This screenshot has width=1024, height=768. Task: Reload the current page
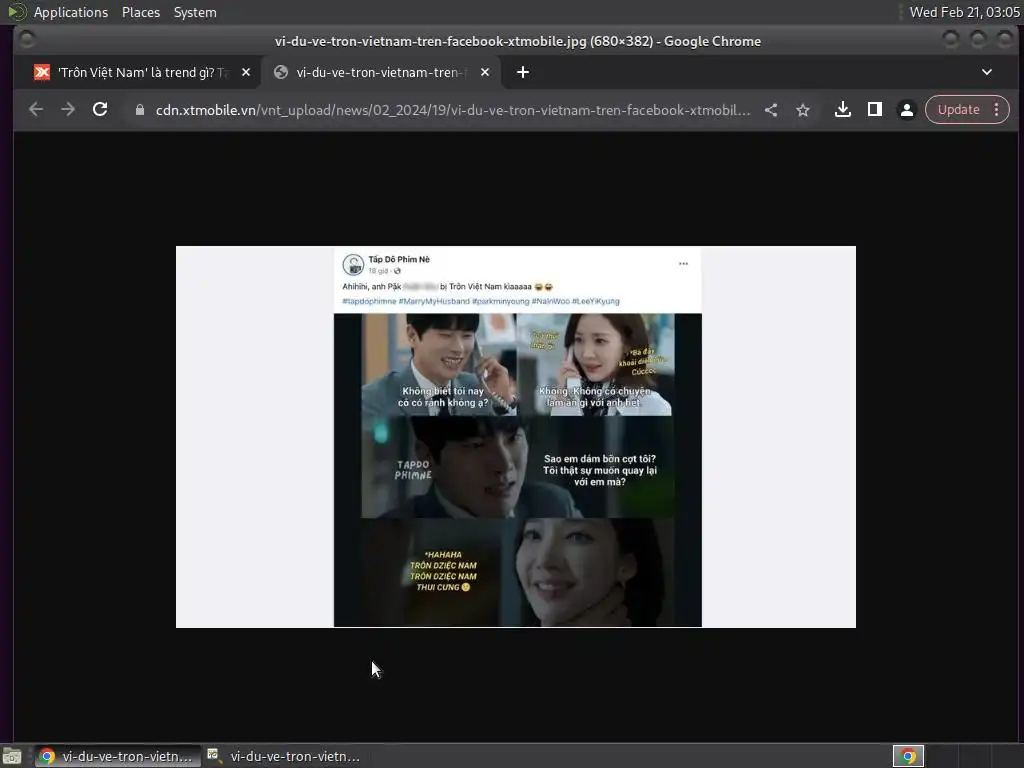[100, 110]
